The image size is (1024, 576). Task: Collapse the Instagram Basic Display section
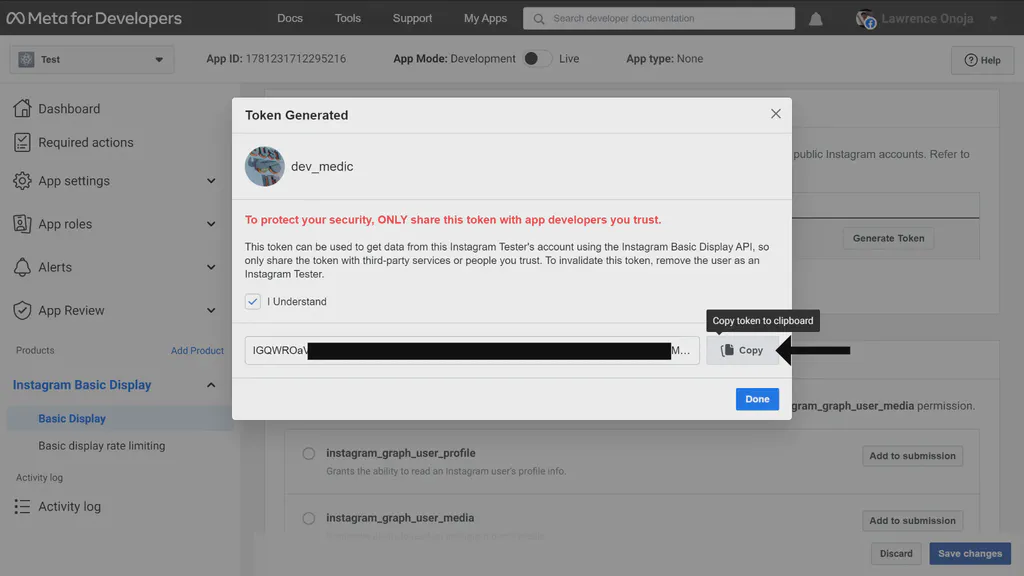pos(210,384)
